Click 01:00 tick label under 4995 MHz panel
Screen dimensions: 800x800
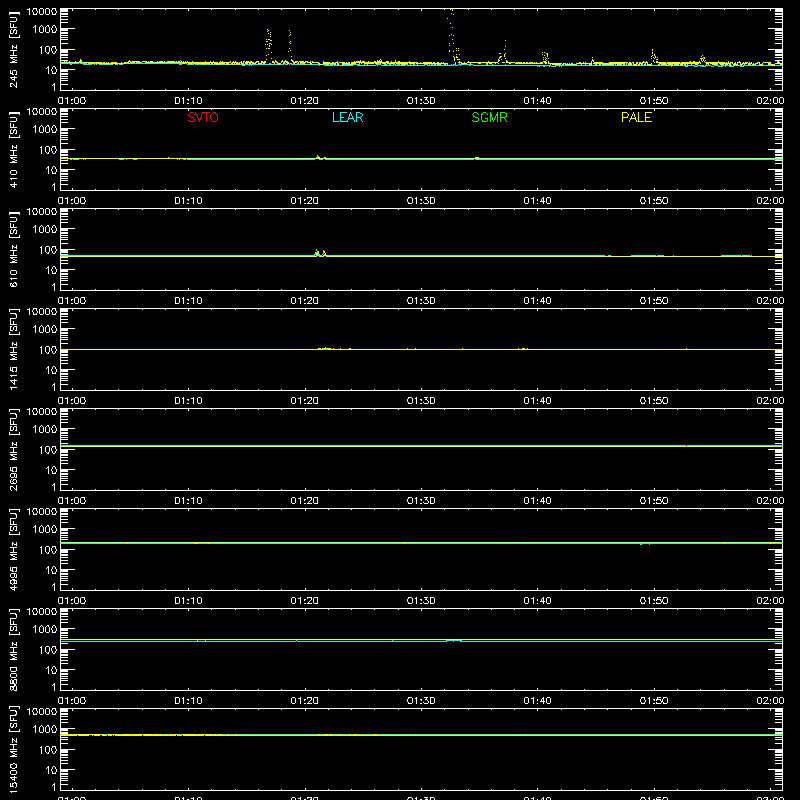pos(72,601)
